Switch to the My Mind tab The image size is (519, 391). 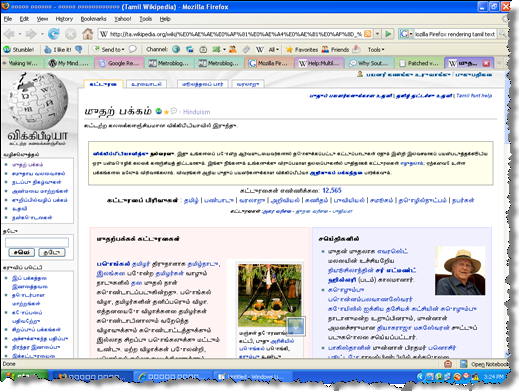(69, 63)
